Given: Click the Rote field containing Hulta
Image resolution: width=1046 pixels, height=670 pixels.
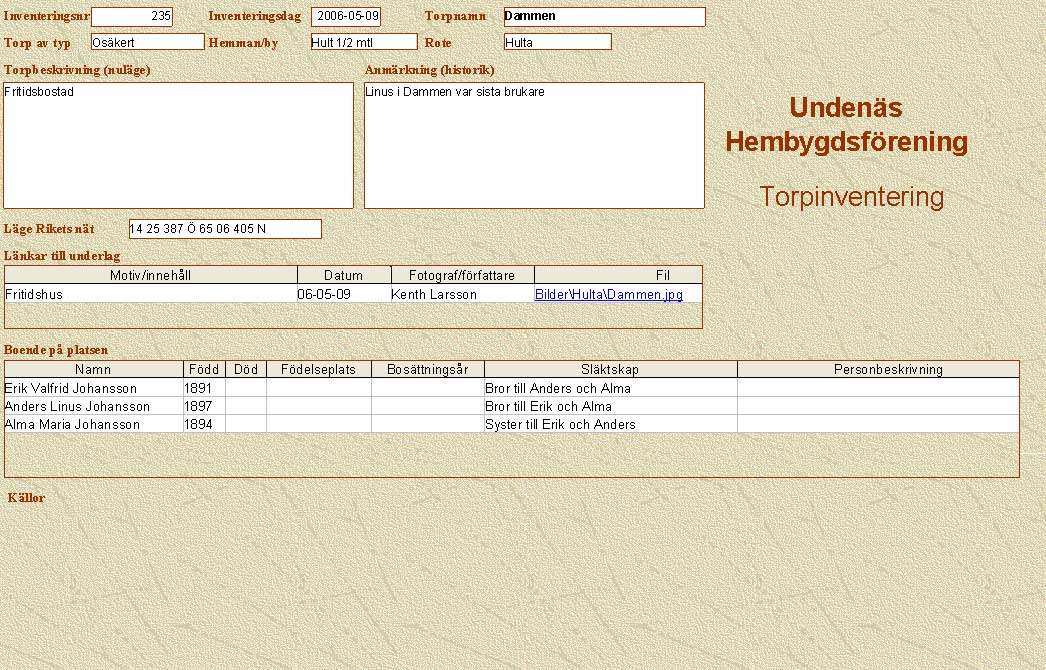Looking at the screenshot, I should click(557, 42).
